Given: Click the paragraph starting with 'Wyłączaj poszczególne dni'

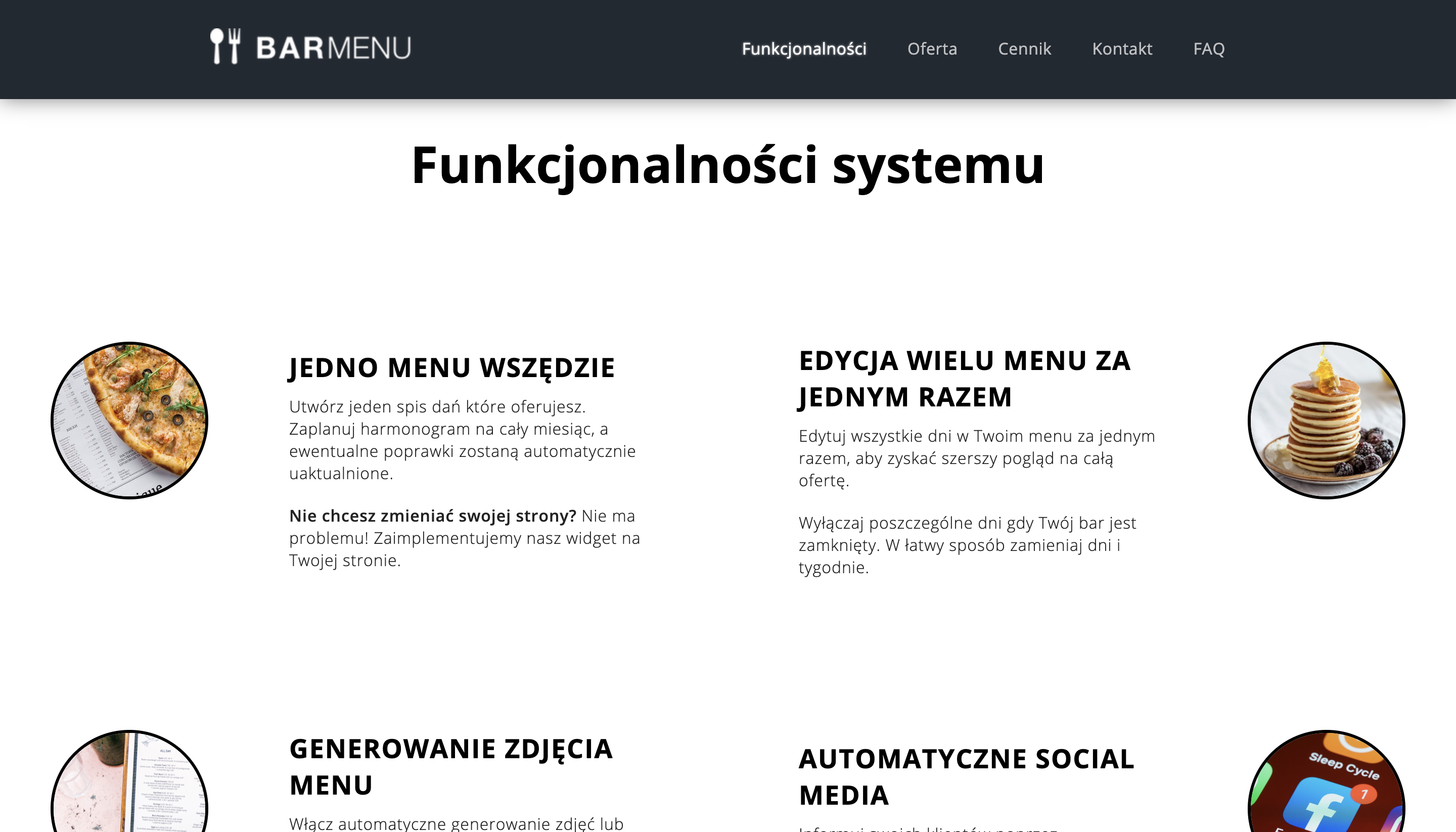Looking at the screenshot, I should point(967,545).
